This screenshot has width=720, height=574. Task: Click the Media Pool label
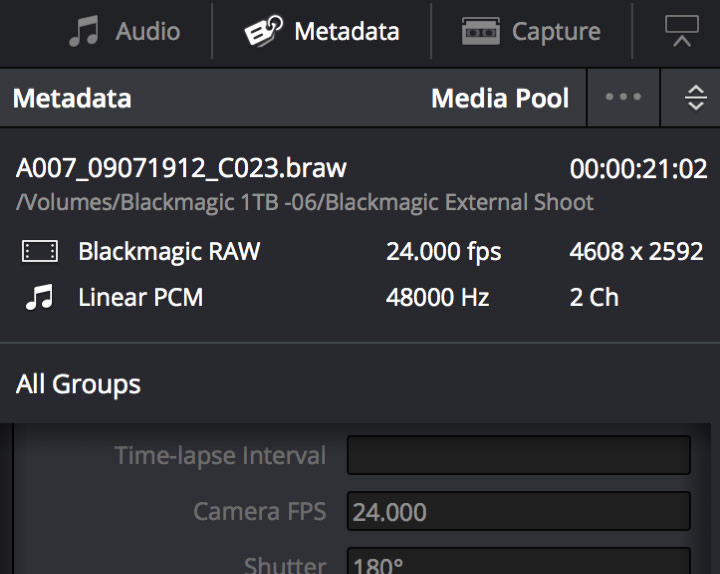pos(500,98)
